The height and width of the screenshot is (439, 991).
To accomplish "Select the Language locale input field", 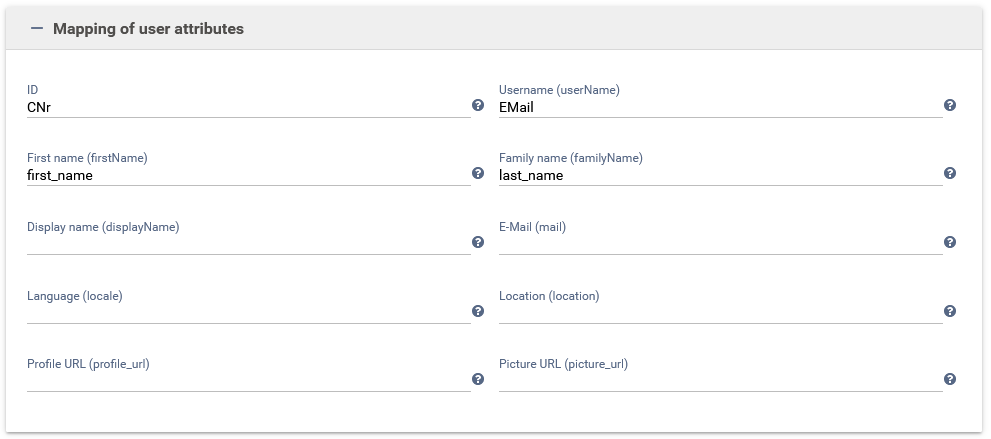I will (x=247, y=313).
